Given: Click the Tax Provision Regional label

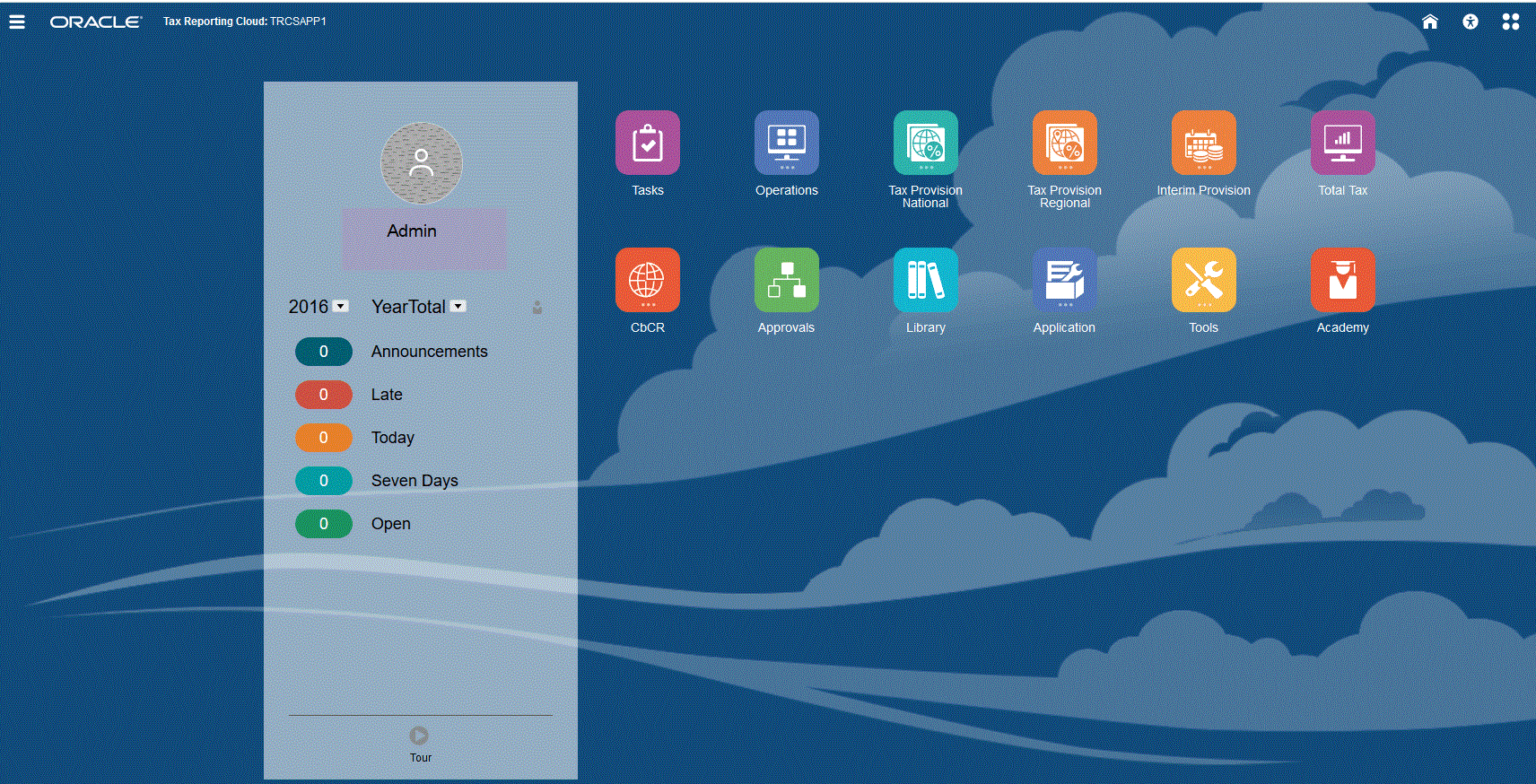Looking at the screenshot, I should click(x=1065, y=196).
